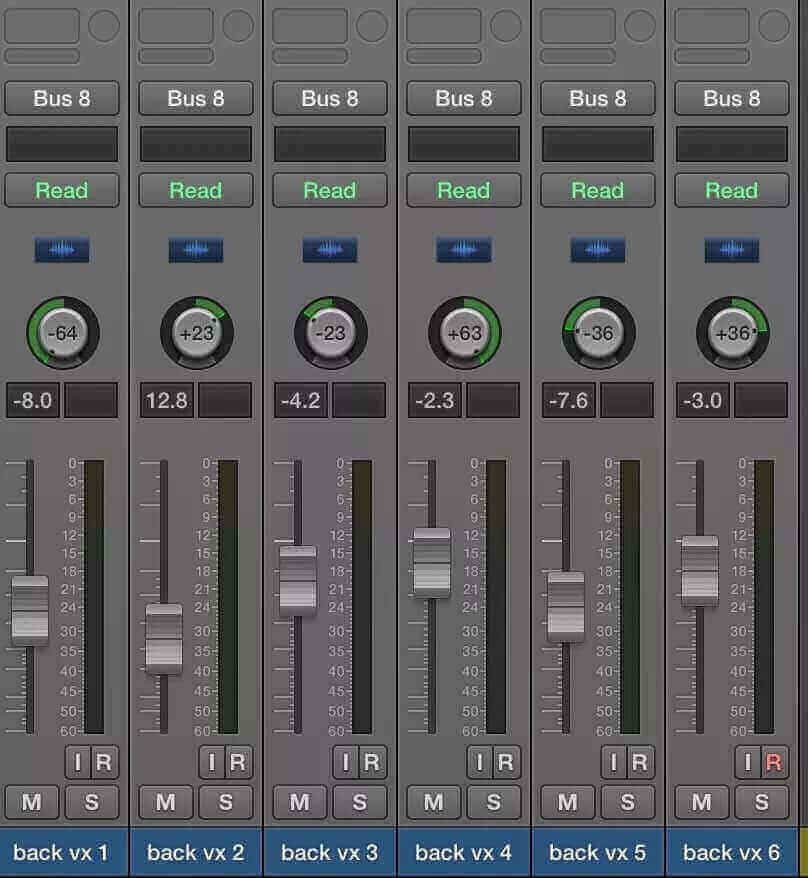This screenshot has height=878, width=808.
Task: Toggle input monitoring on back vx 5
Action: pyautogui.click(x=614, y=762)
